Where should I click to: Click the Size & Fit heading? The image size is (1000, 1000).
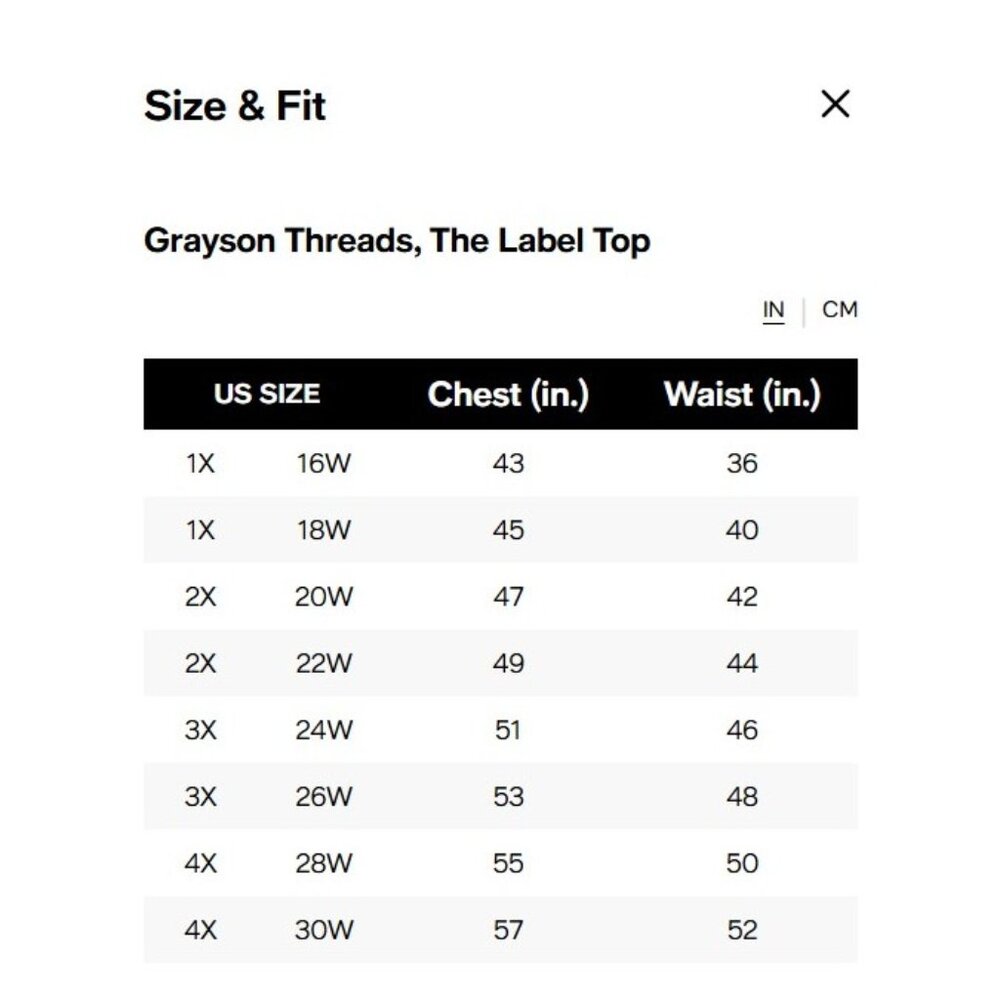pos(235,106)
